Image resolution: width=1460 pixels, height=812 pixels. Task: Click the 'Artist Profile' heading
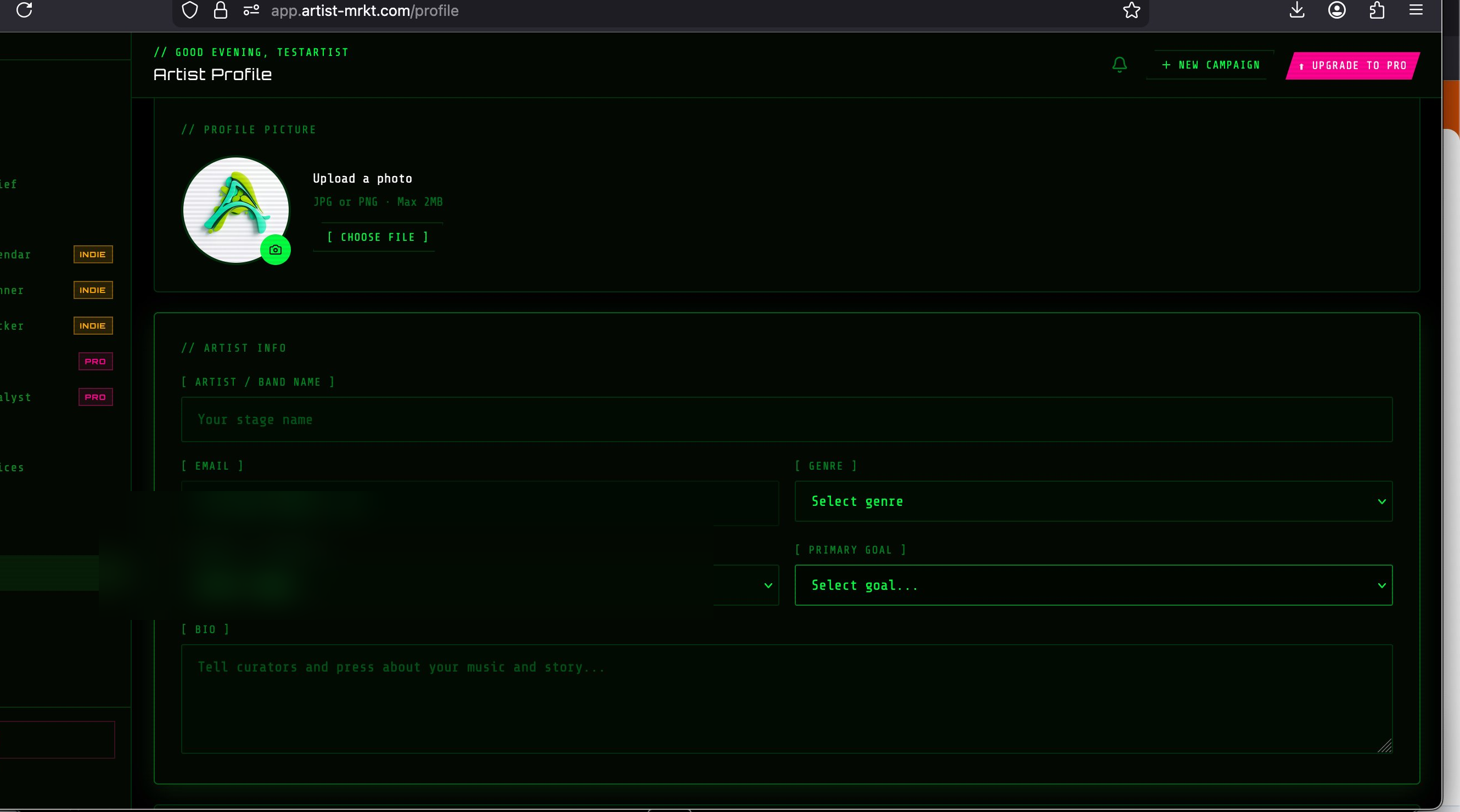click(212, 75)
